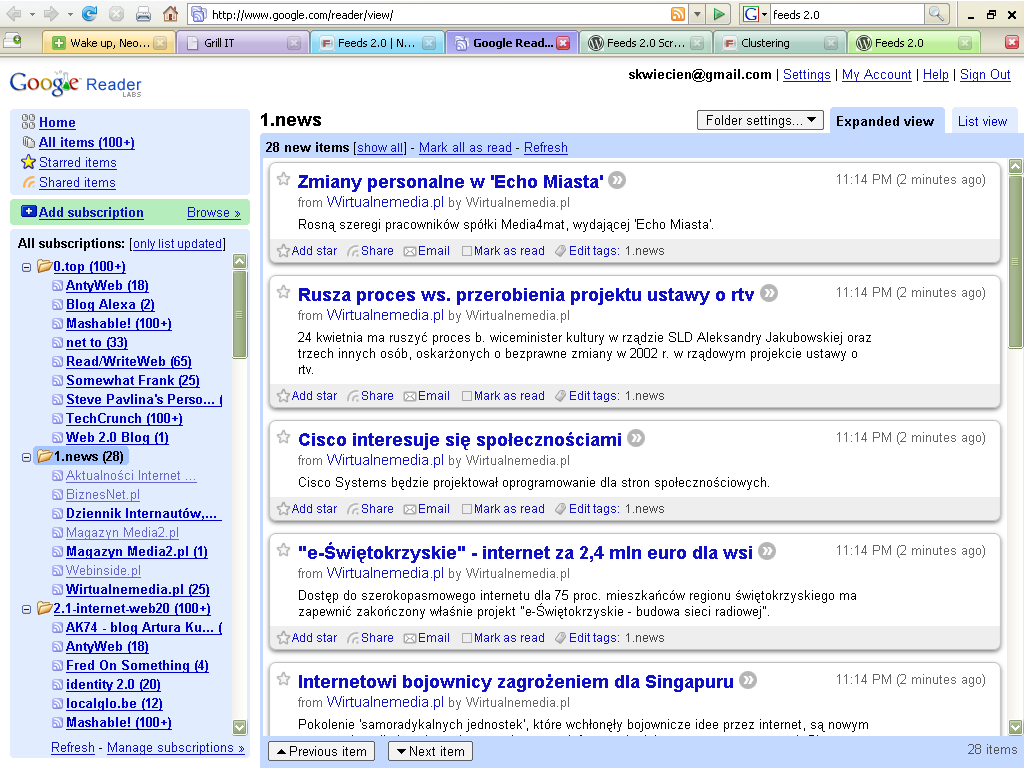Click the new tab icon left of tabs
Screen dimensions: 1024x768
pyautogui.click(x=12, y=42)
